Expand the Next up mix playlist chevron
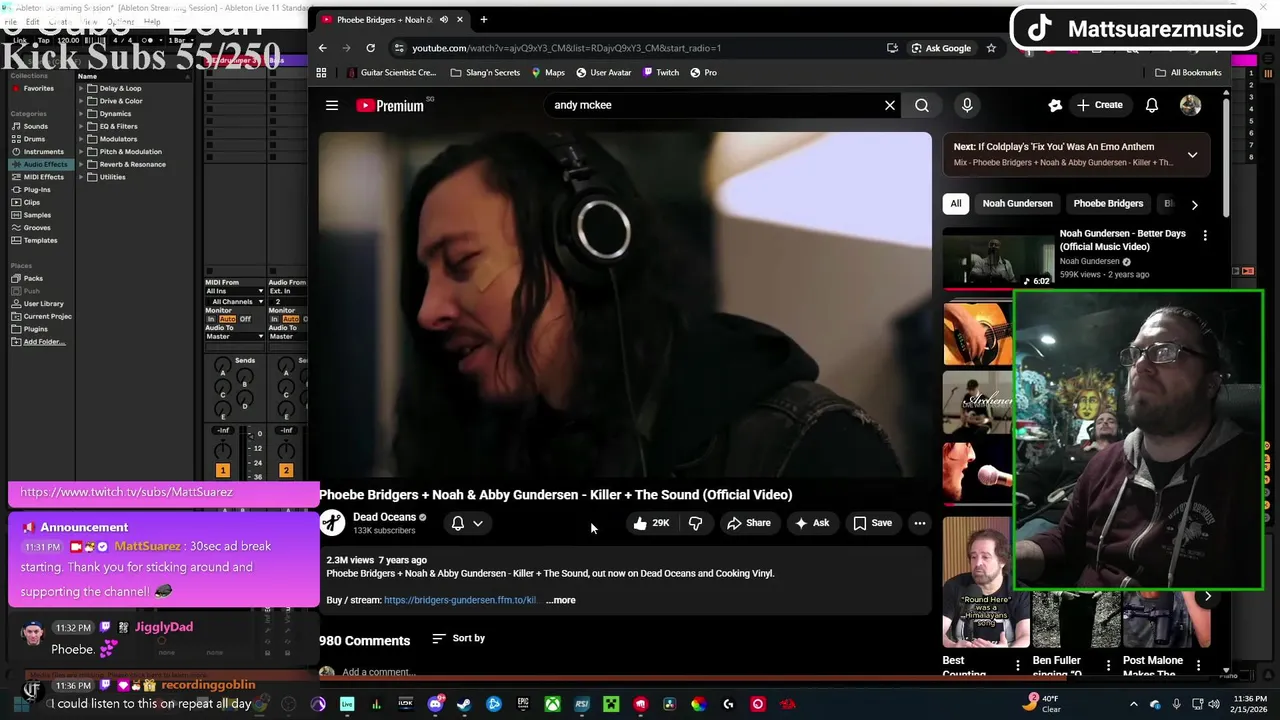The width and height of the screenshot is (1280, 720). click(x=1192, y=155)
